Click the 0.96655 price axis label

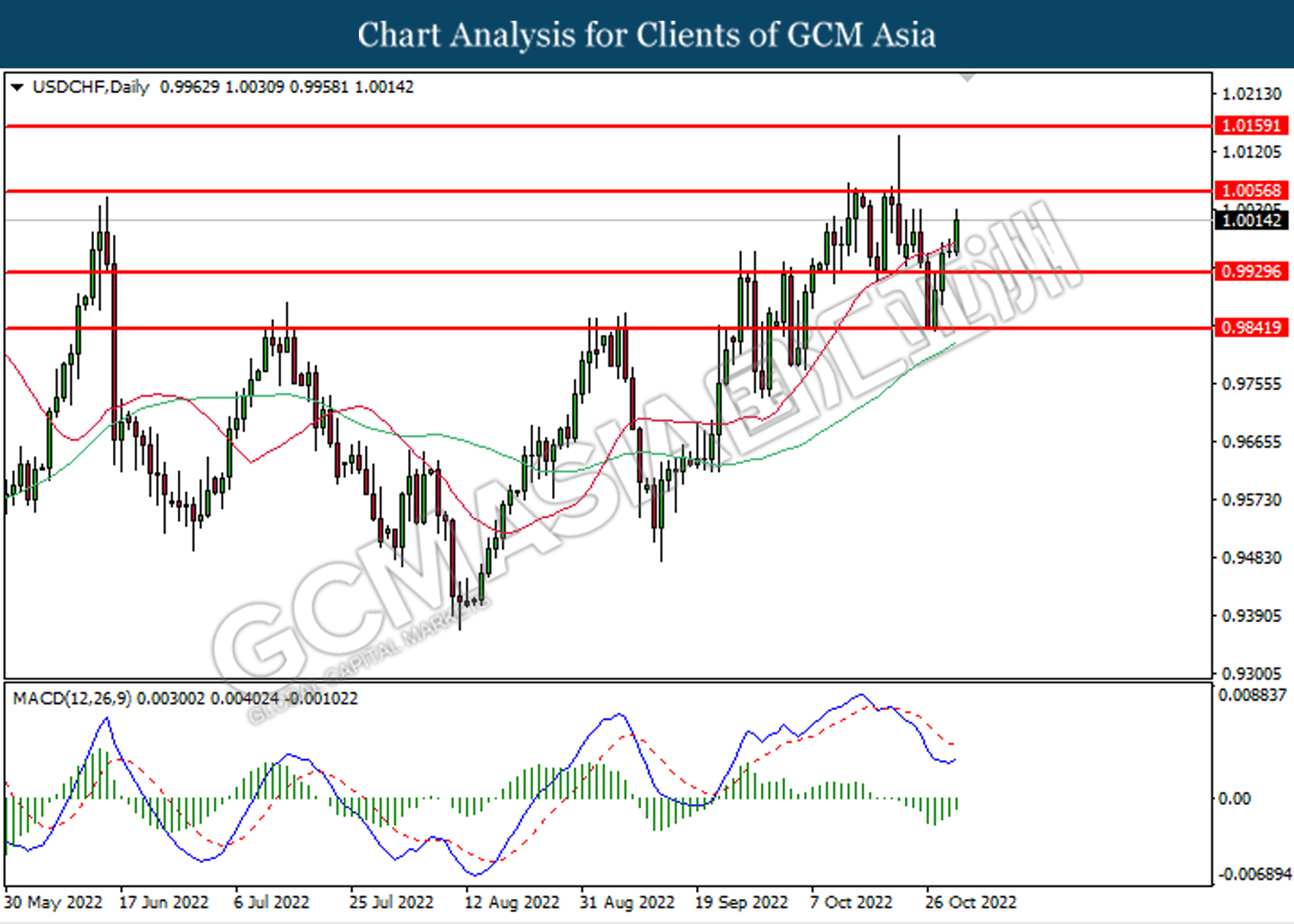1252,442
